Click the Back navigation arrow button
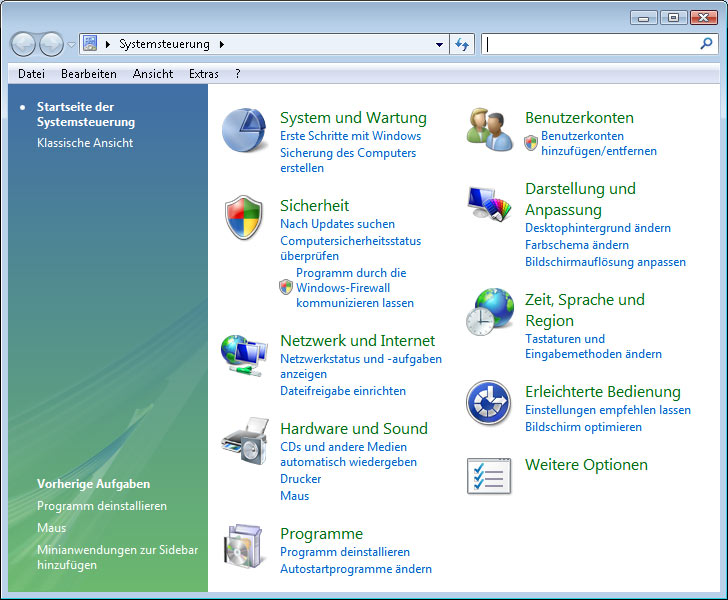This screenshot has width=728, height=600. (23, 45)
